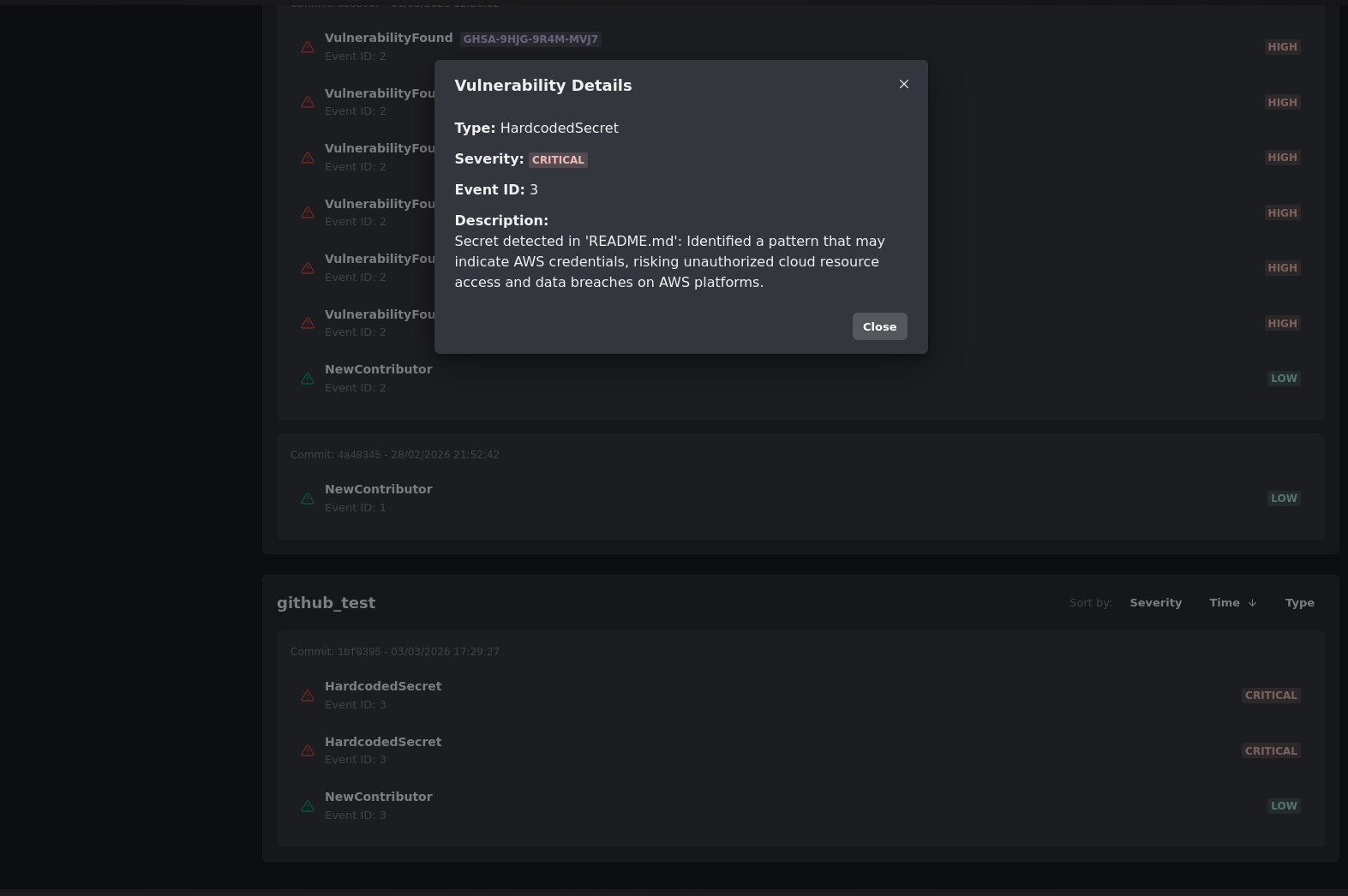Image resolution: width=1348 pixels, height=896 pixels.
Task: Open the first VulnerabilityFound event title
Action: click(x=388, y=38)
